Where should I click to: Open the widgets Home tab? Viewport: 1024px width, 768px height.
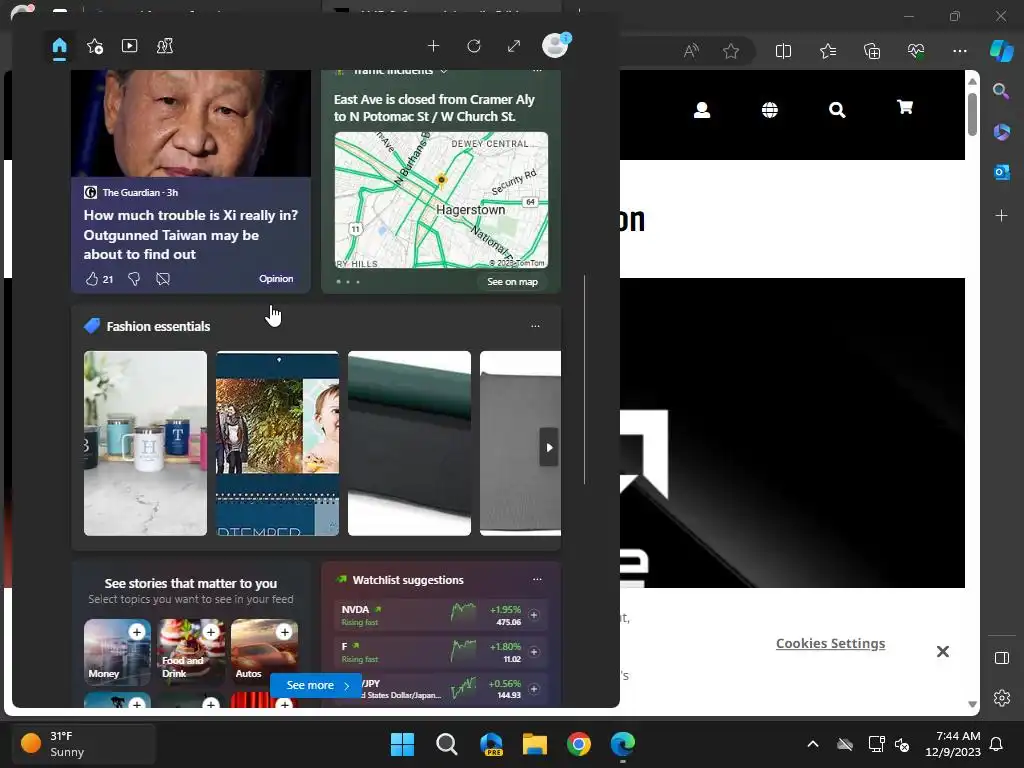[x=59, y=46]
